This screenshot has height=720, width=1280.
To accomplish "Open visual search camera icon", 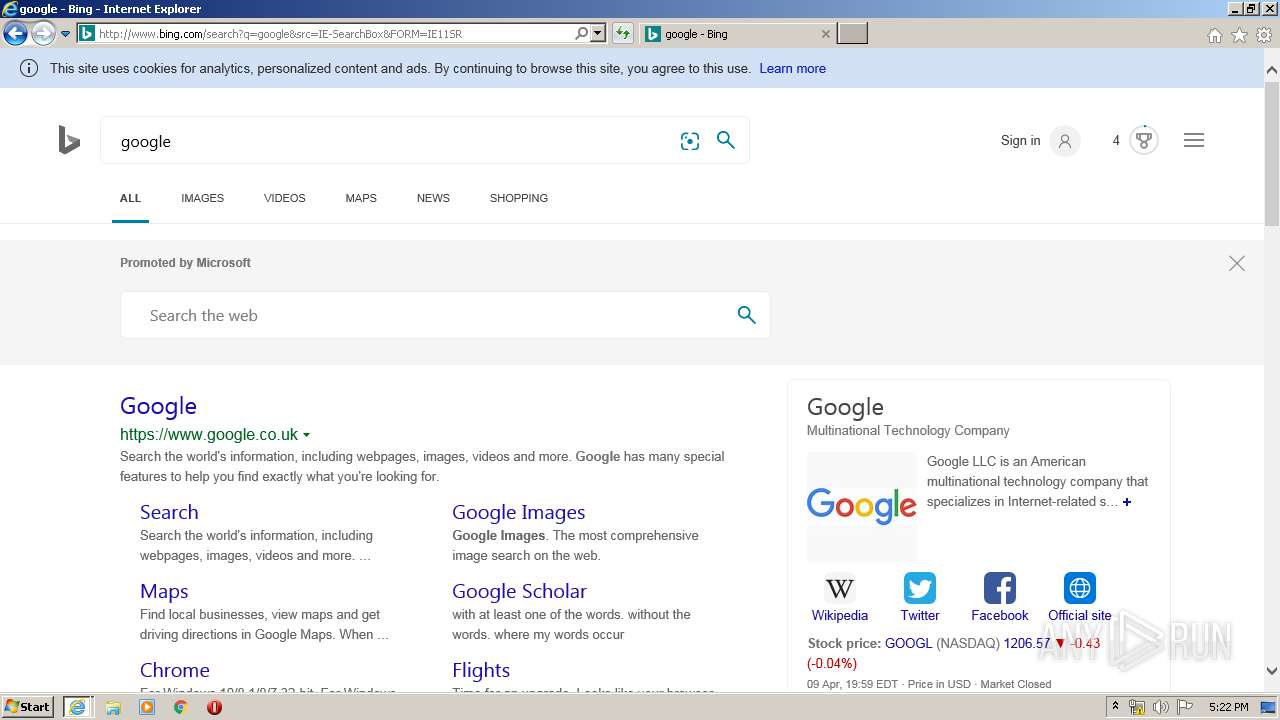I will pos(690,141).
